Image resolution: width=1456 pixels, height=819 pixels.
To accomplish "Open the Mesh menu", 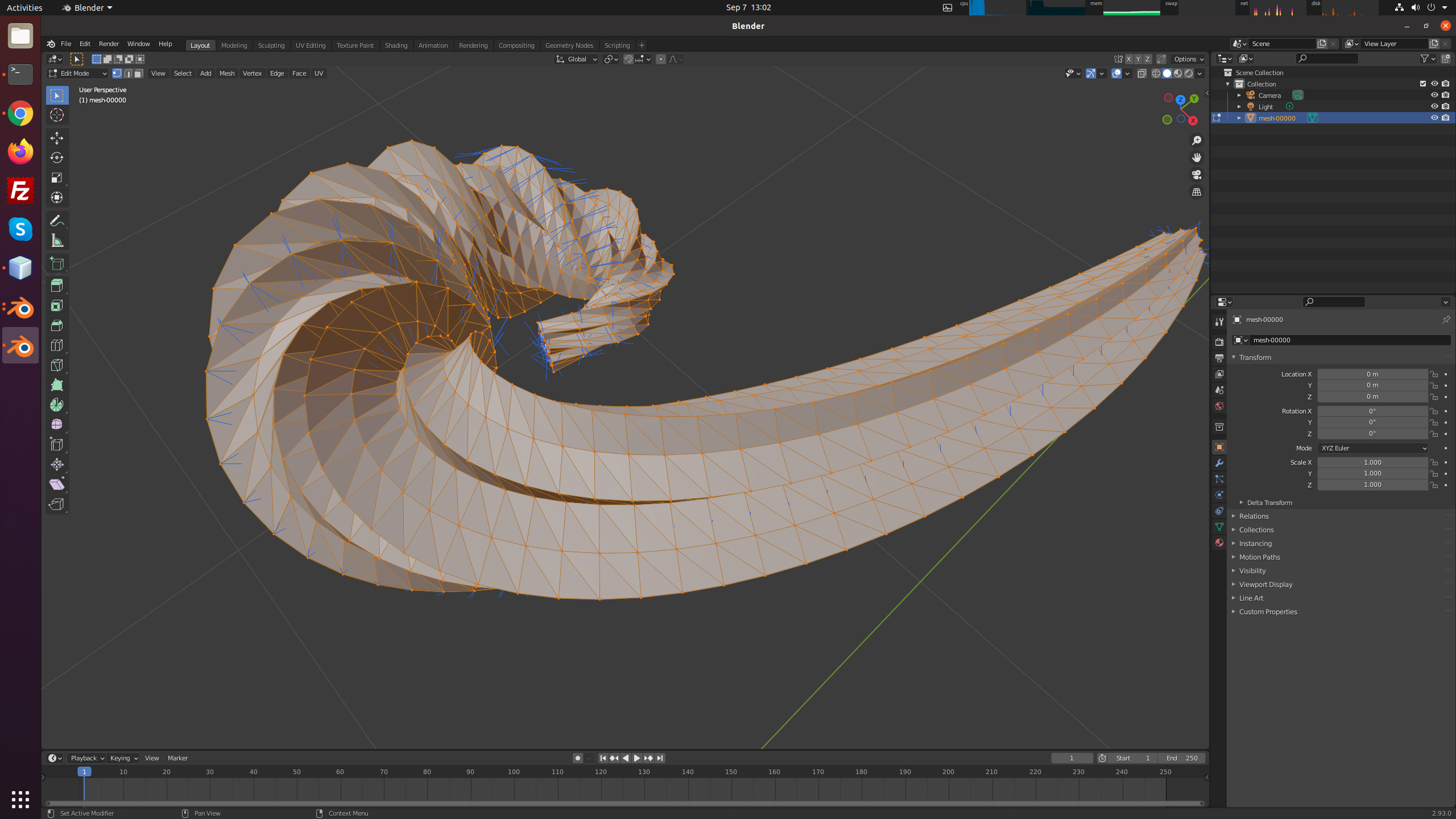I will point(226,73).
